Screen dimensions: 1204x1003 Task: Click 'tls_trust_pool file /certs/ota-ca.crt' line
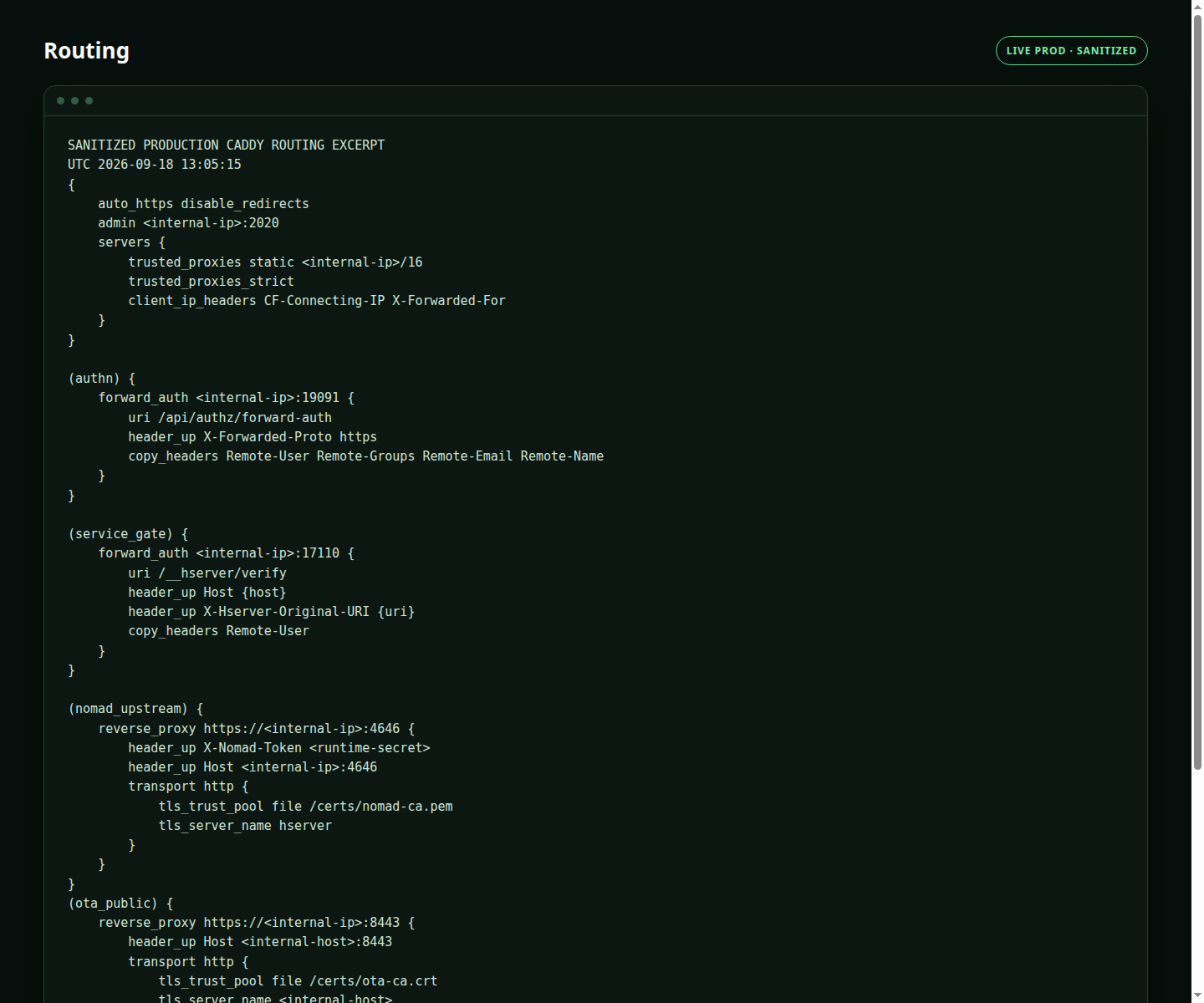(x=298, y=981)
